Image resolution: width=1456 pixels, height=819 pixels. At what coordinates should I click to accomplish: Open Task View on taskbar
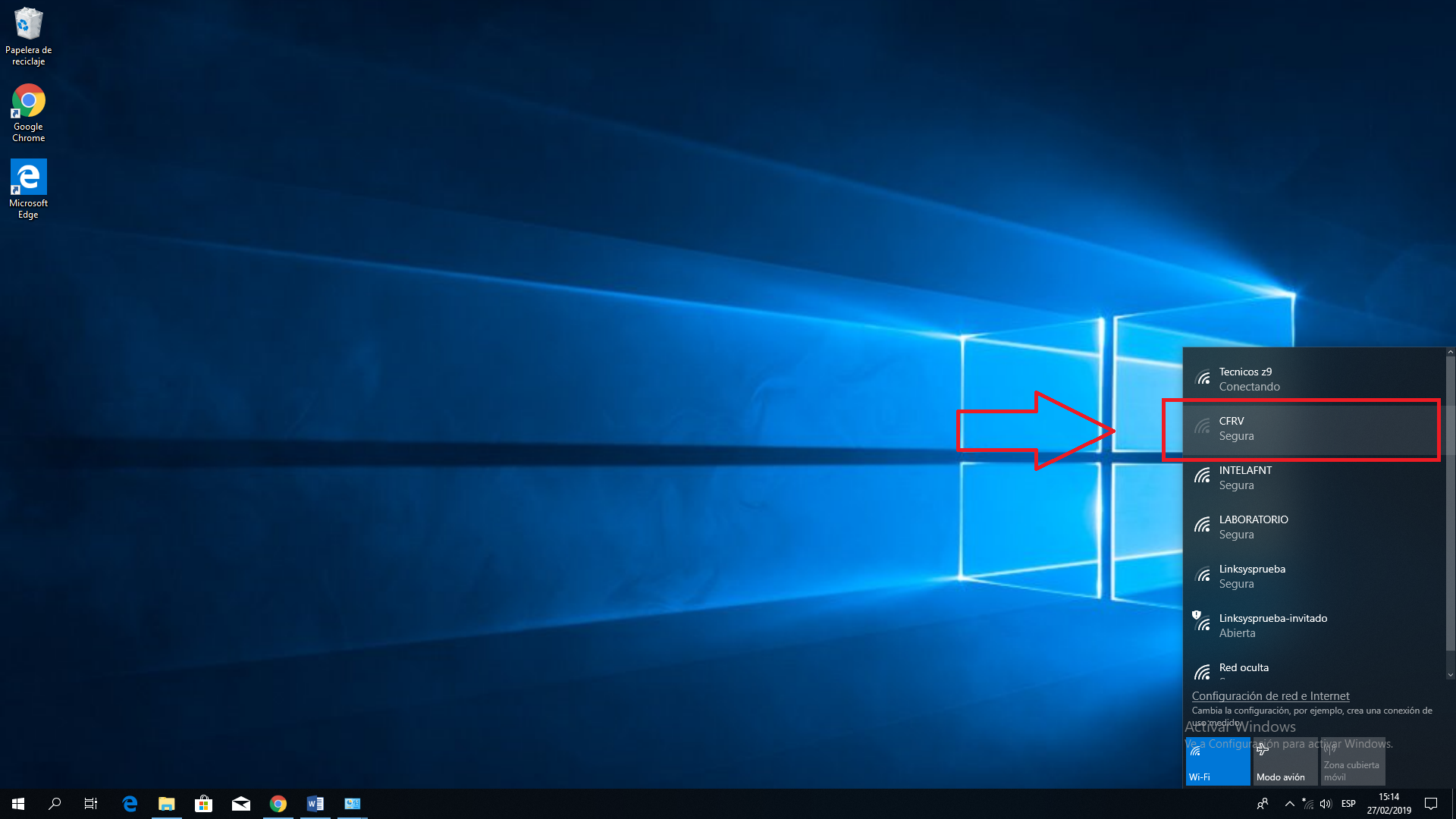point(91,804)
